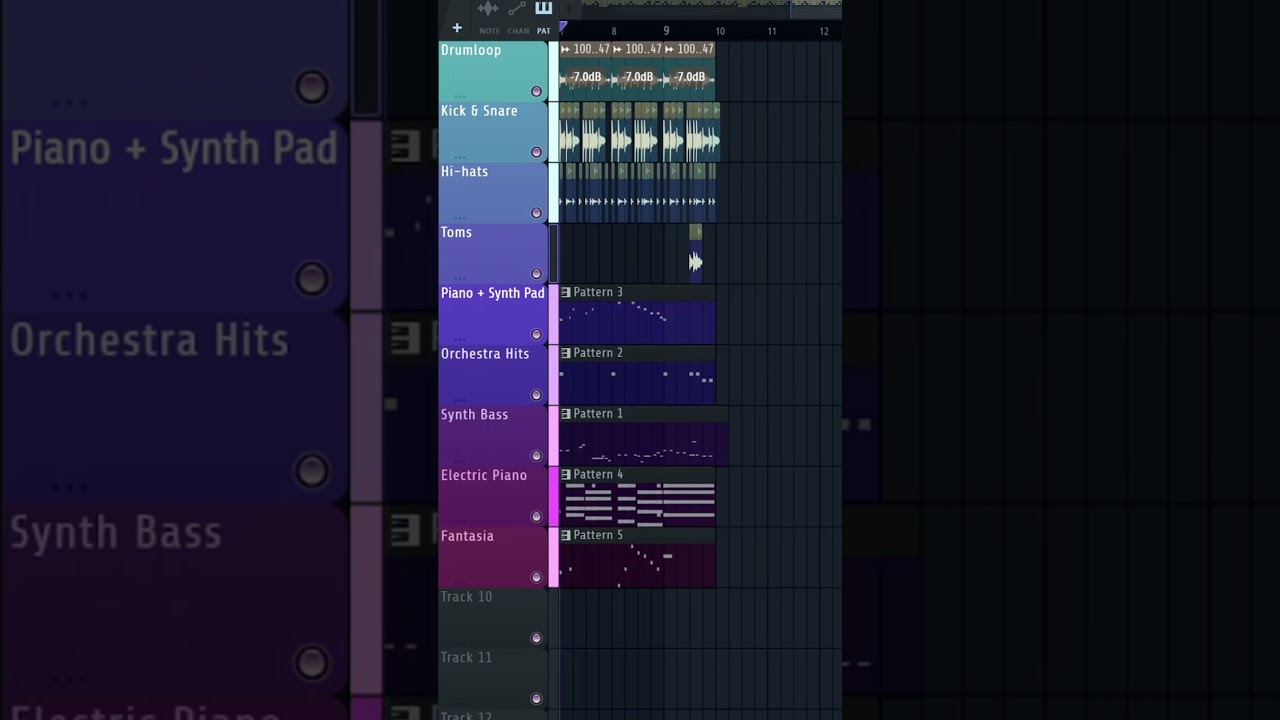Screen dimensions: 1280x720
Task: Click the Drumloop track color strip
Action: [554, 71]
